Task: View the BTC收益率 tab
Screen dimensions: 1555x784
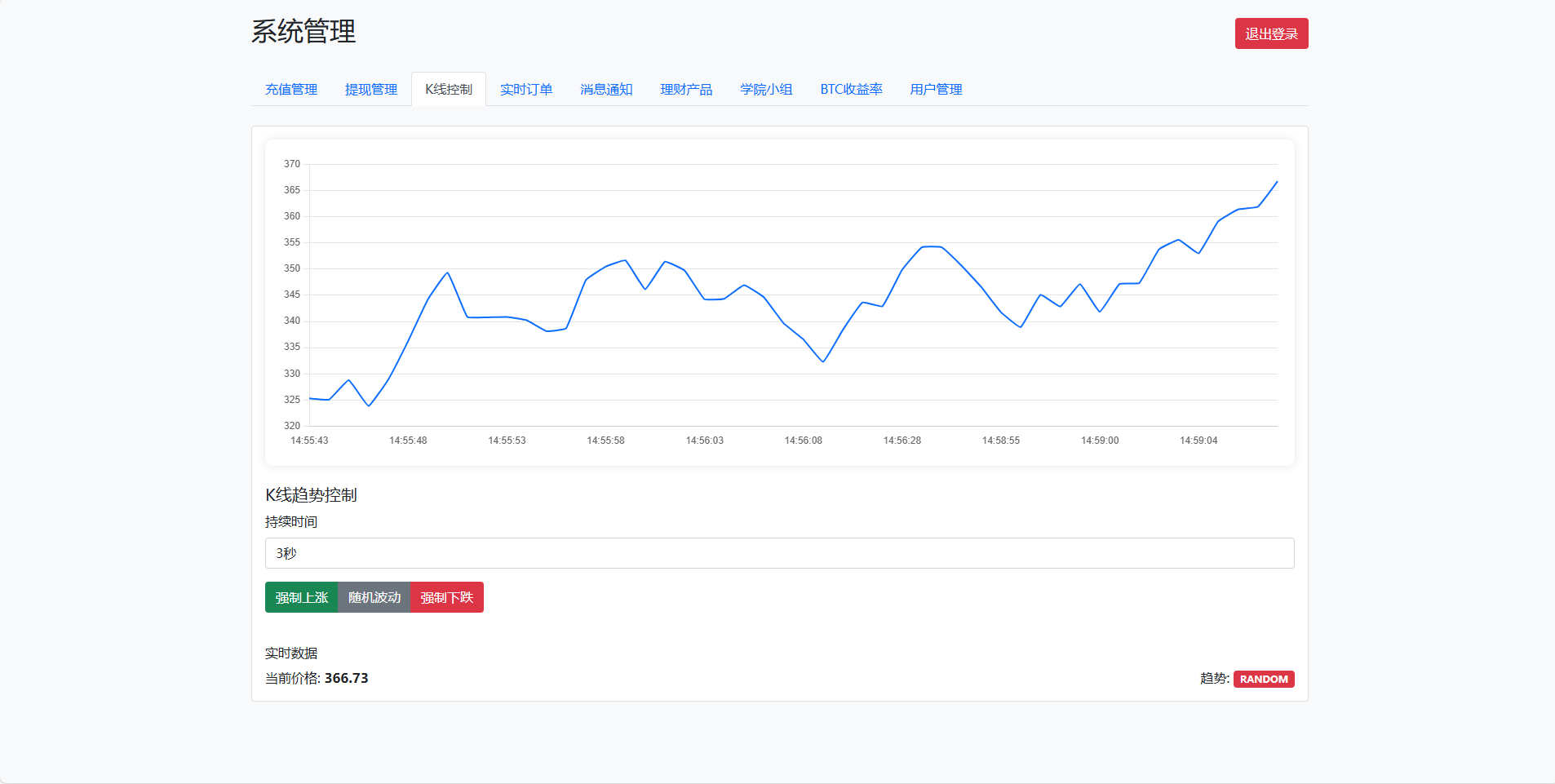Action: pyautogui.click(x=851, y=90)
